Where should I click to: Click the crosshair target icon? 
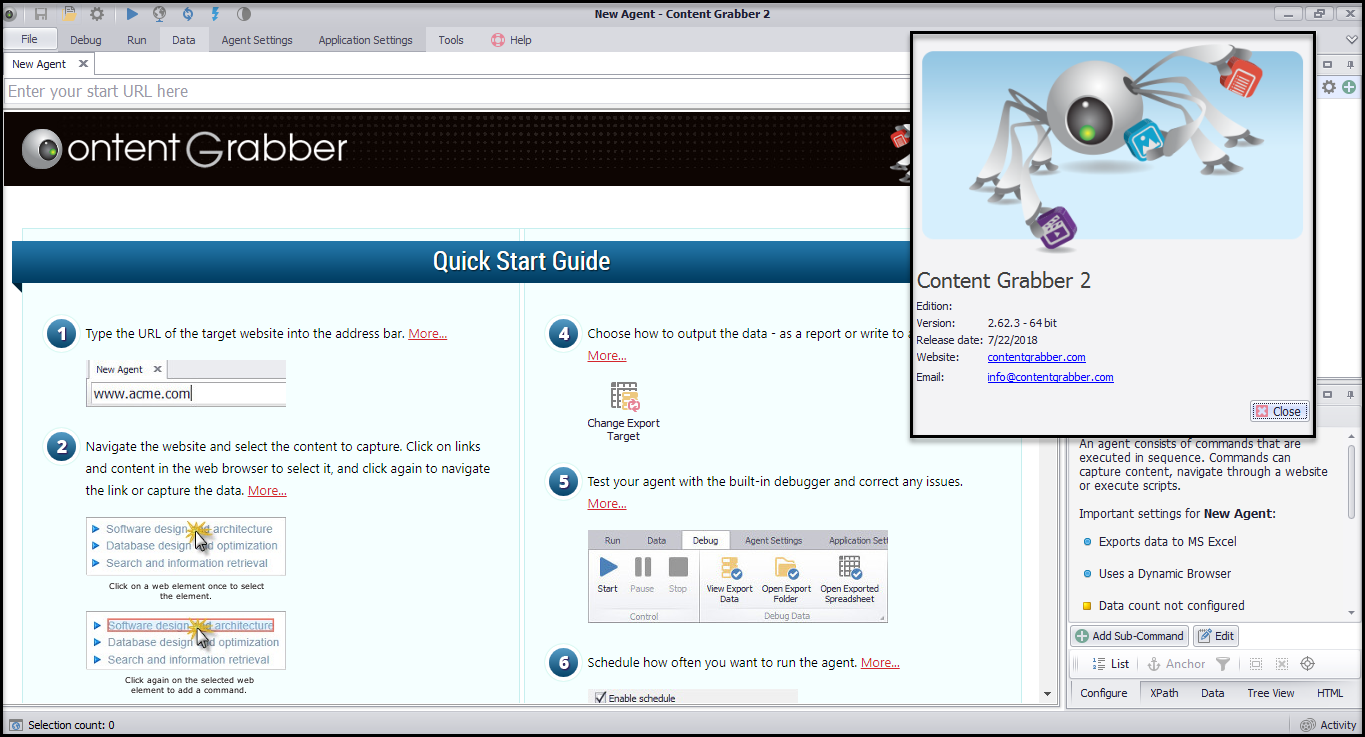click(1307, 664)
